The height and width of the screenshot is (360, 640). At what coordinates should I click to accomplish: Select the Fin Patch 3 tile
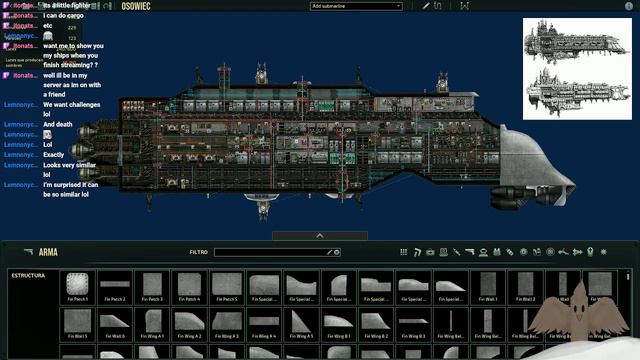tap(152, 287)
